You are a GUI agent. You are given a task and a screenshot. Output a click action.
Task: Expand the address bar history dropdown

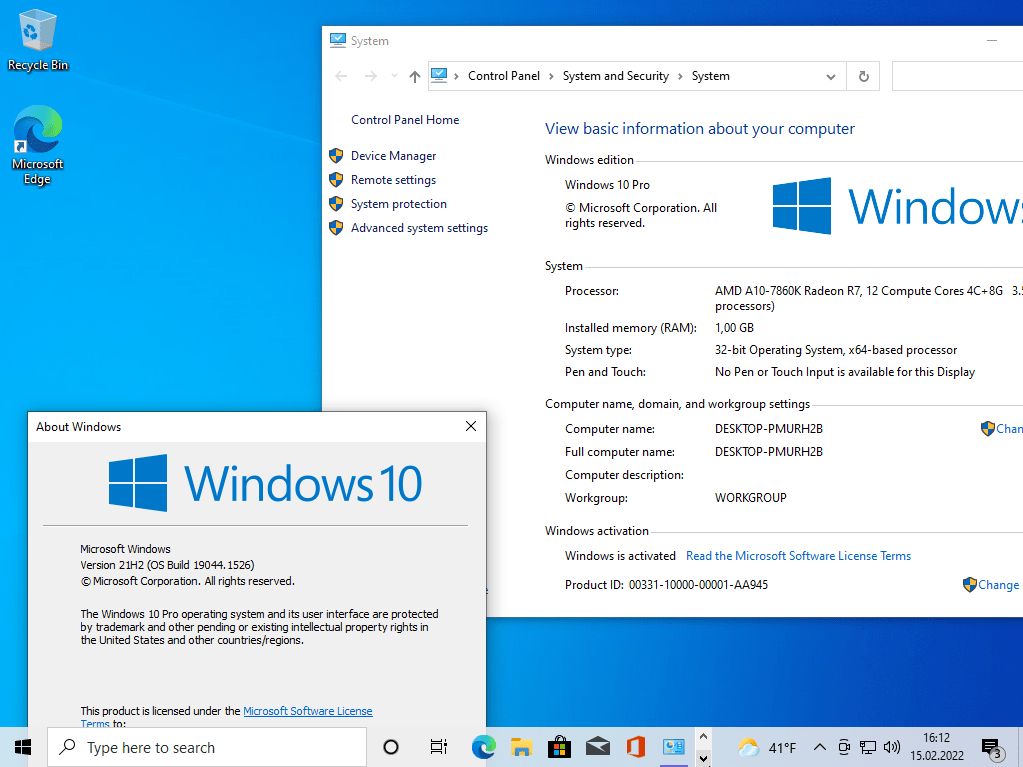pyautogui.click(x=831, y=76)
